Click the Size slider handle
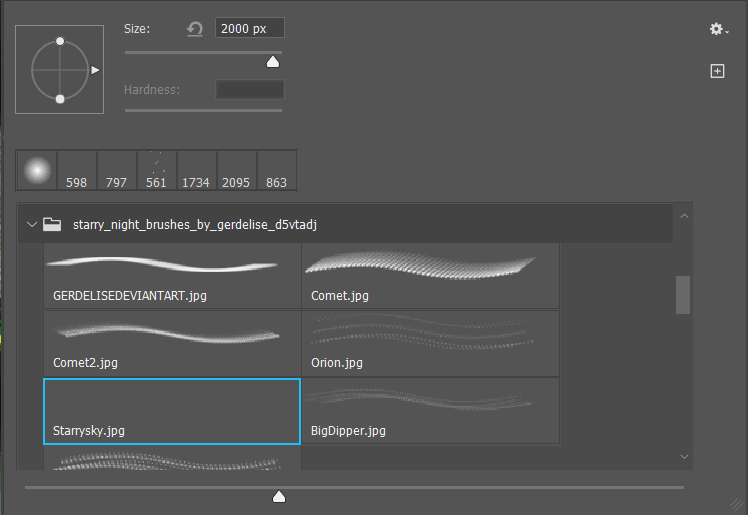The image size is (748, 515). 273,62
